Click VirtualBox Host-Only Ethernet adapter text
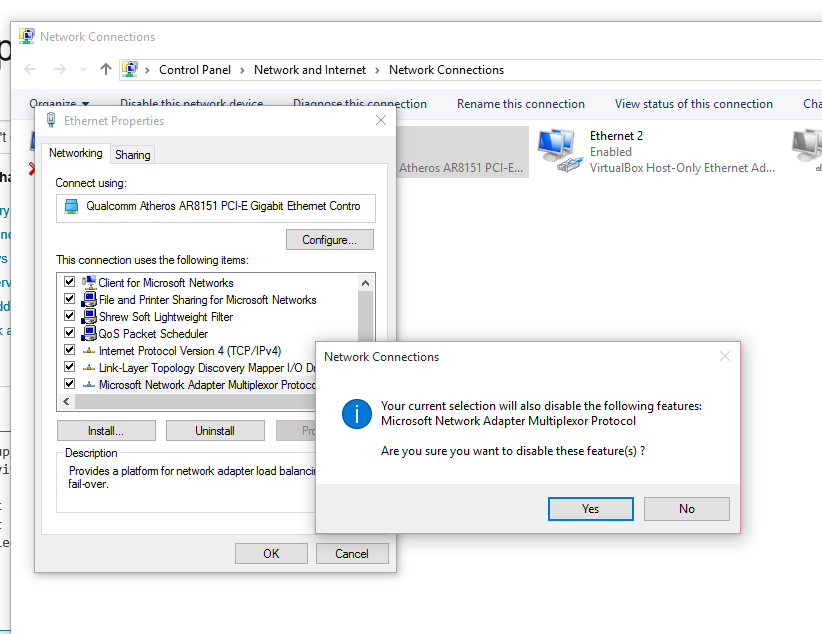This screenshot has height=634, width=822. pyautogui.click(x=682, y=168)
